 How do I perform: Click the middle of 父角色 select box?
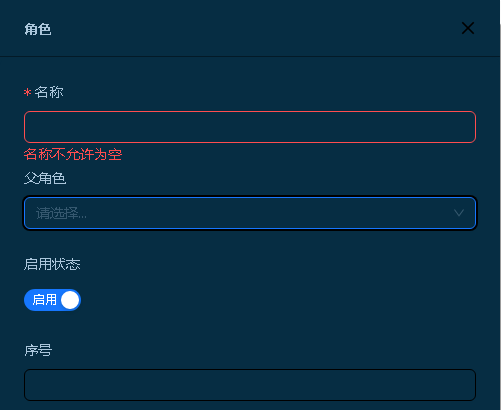(x=250, y=213)
